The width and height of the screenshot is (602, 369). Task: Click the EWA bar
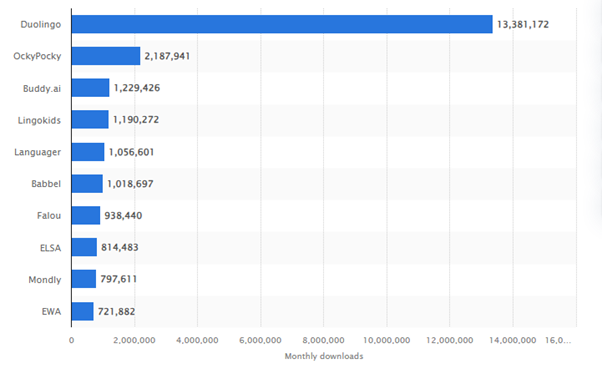coord(83,311)
